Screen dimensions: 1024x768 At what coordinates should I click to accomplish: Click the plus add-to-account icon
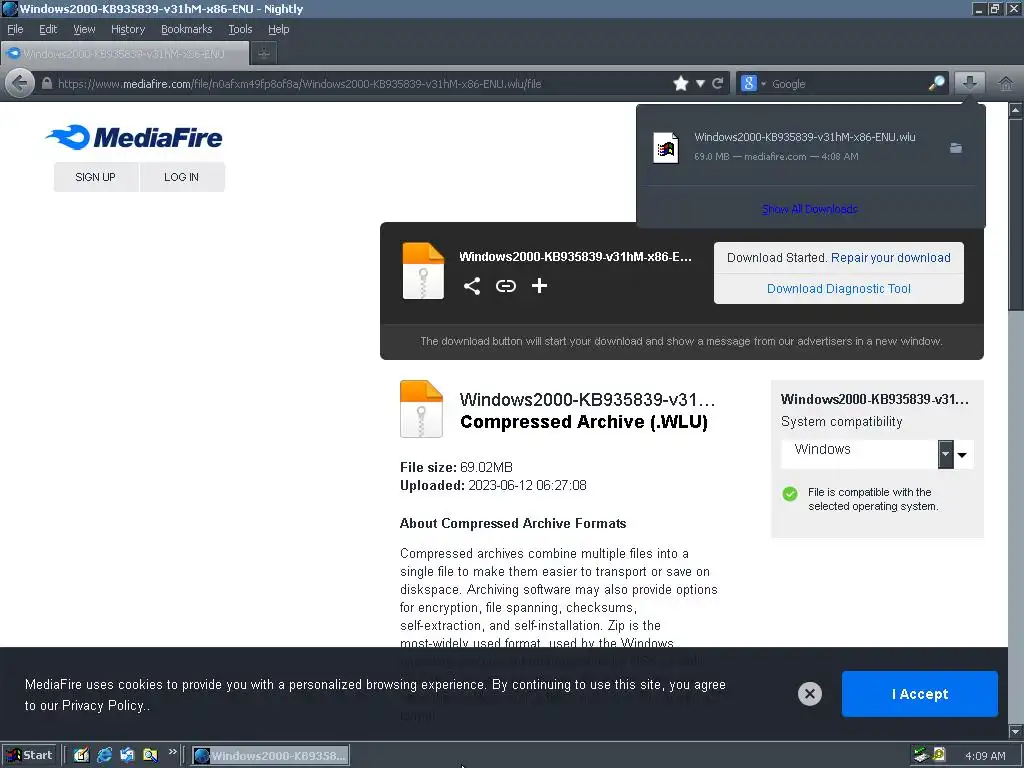539,285
